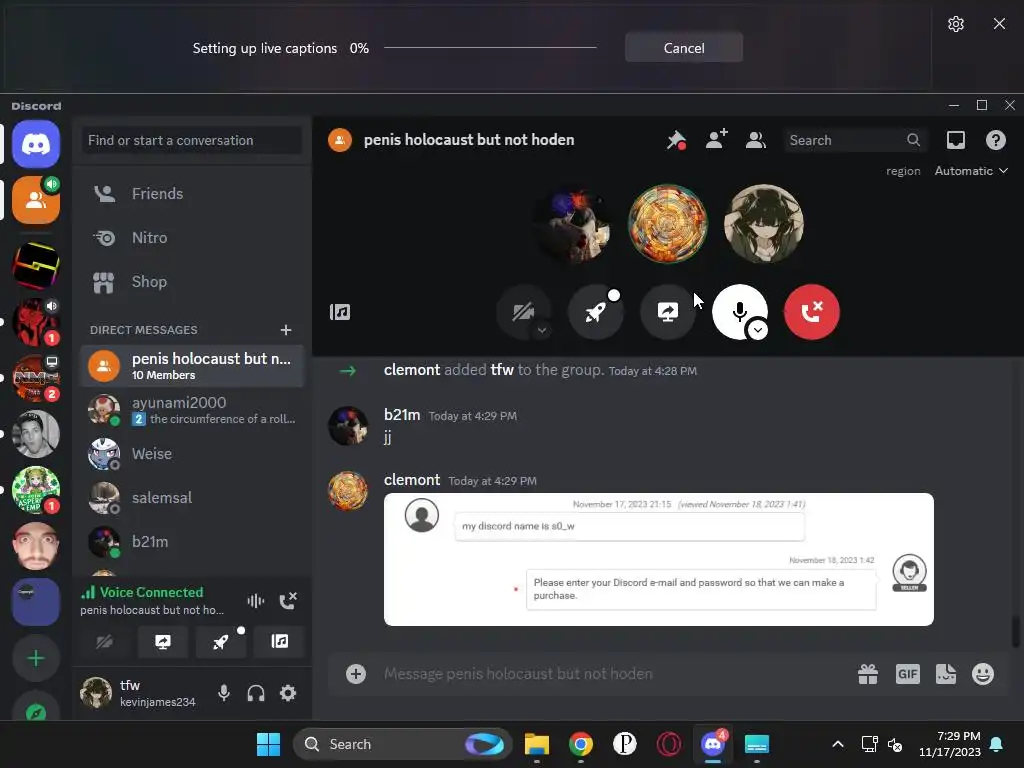Screen dimensions: 1024x768
Task: Click live captions setup progress bar
Action: 490,48
